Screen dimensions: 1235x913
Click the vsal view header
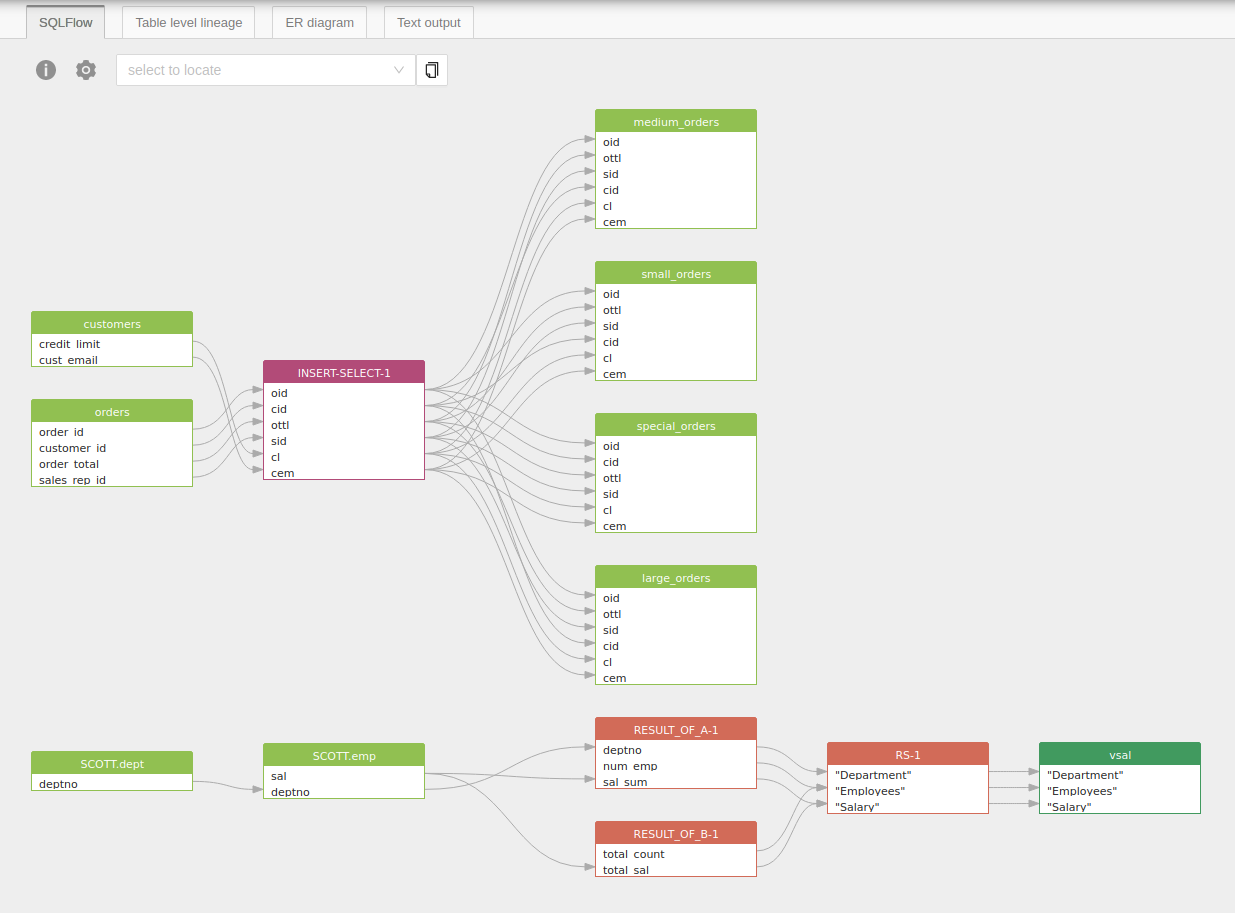(x=1120, y=755)
